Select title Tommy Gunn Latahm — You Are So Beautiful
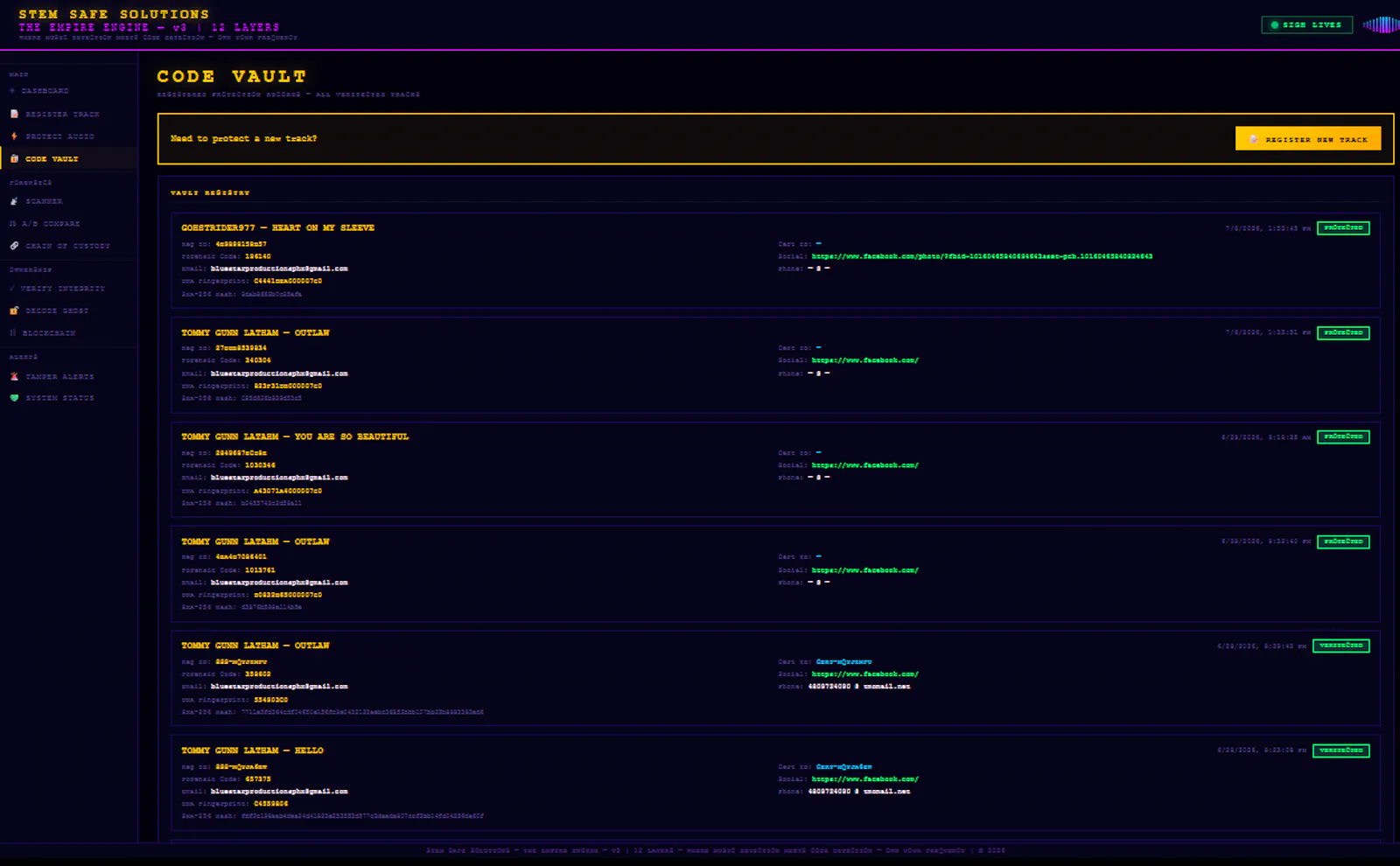 [295, 436]
